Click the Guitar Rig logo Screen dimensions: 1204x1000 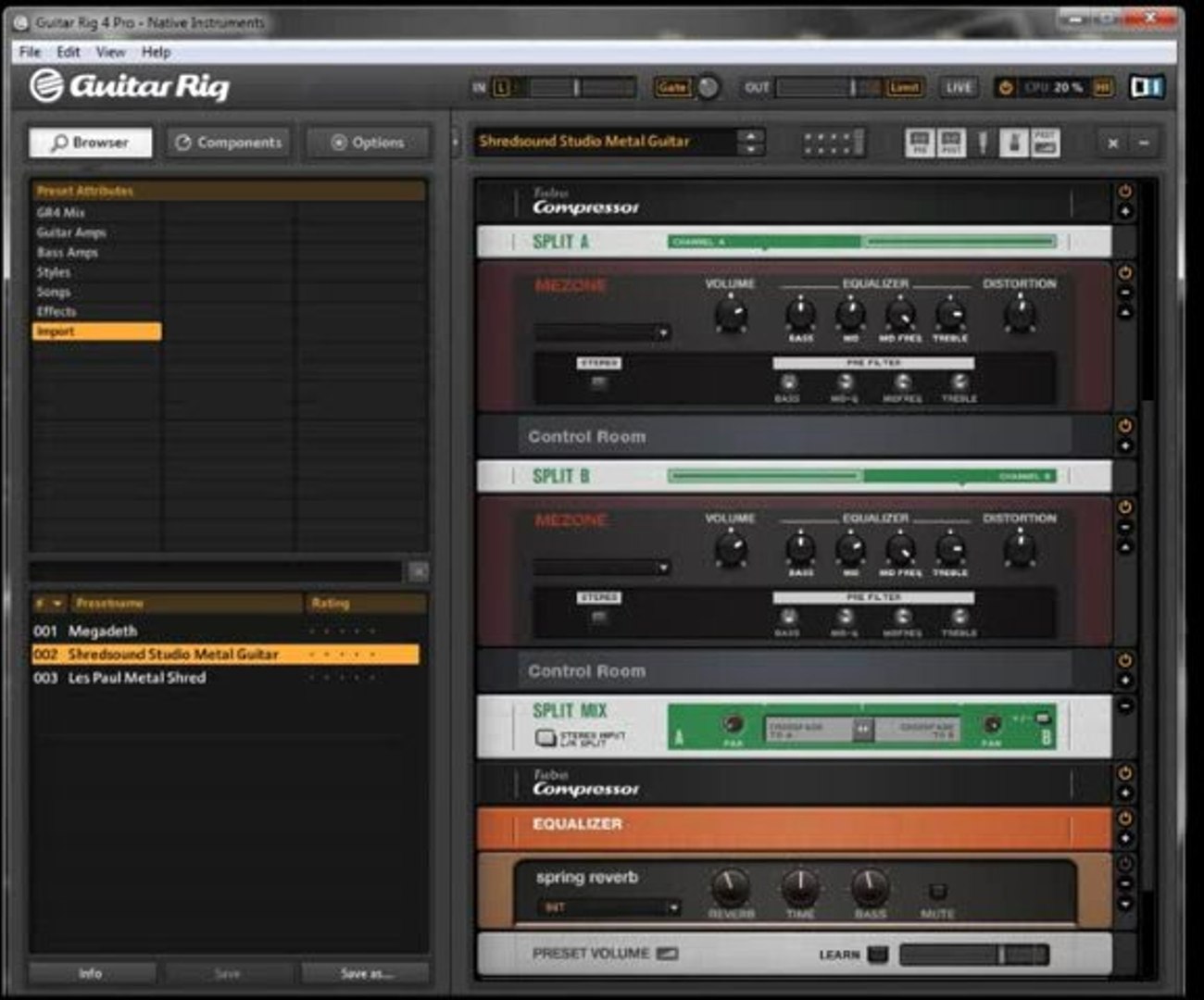click(x=129, y=86)
